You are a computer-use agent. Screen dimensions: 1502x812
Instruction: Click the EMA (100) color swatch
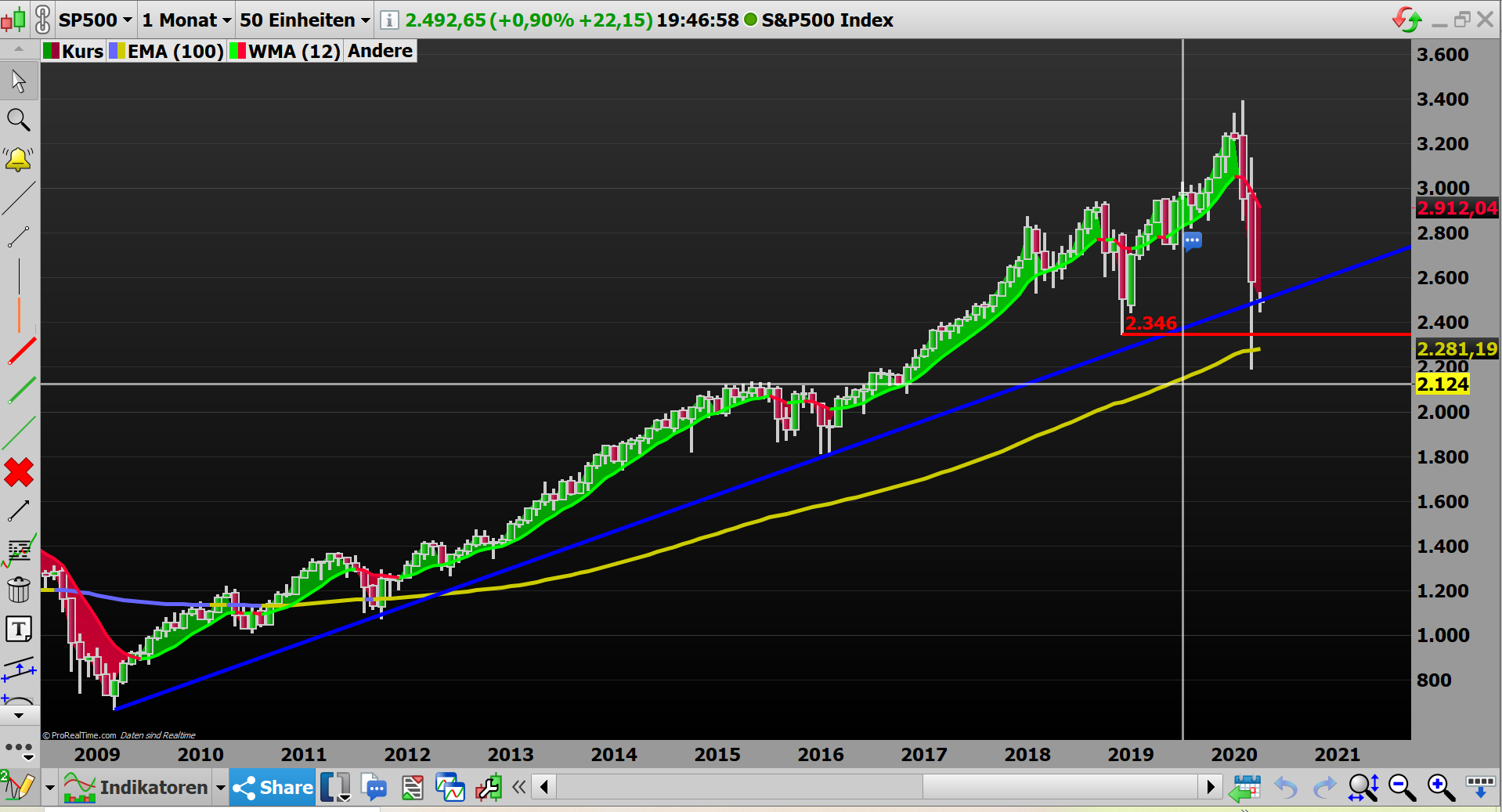[x=117, y=51]
